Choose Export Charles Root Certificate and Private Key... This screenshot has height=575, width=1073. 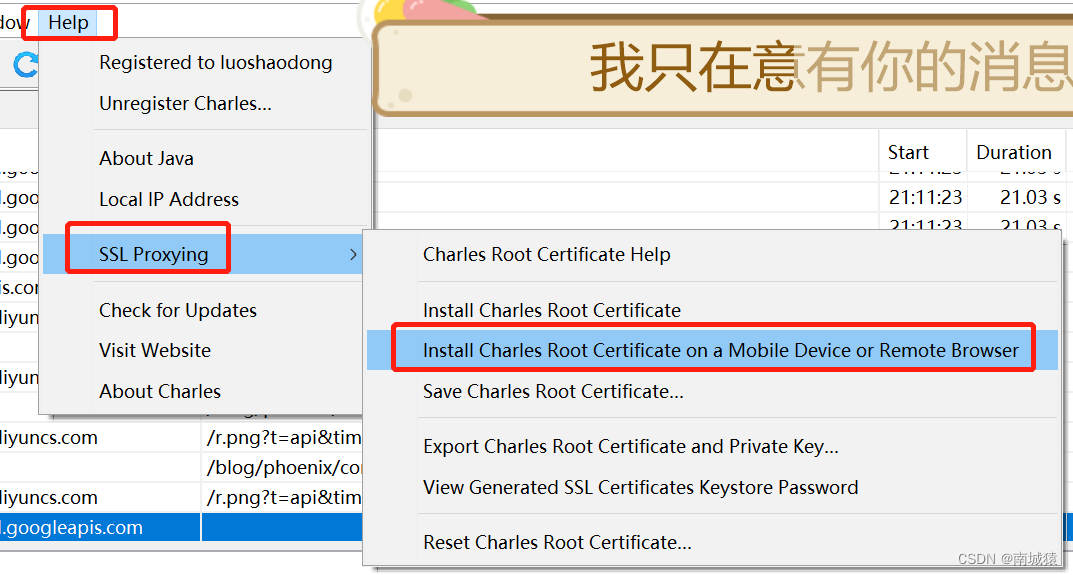(630, 446)
